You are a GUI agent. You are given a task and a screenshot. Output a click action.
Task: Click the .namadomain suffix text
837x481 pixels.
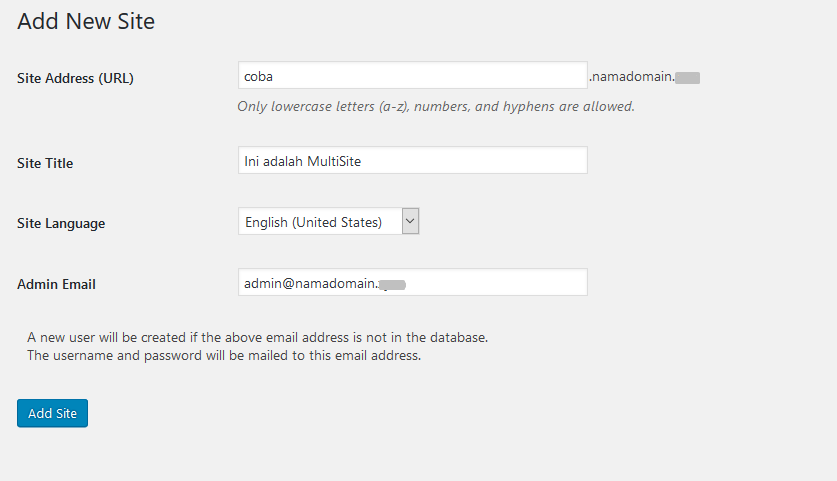631,76
